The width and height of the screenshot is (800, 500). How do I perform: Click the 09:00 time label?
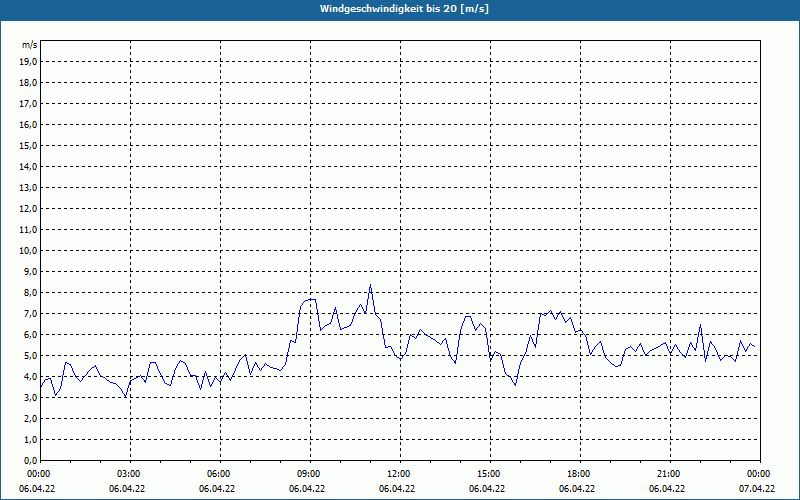(x=310, y=474)
